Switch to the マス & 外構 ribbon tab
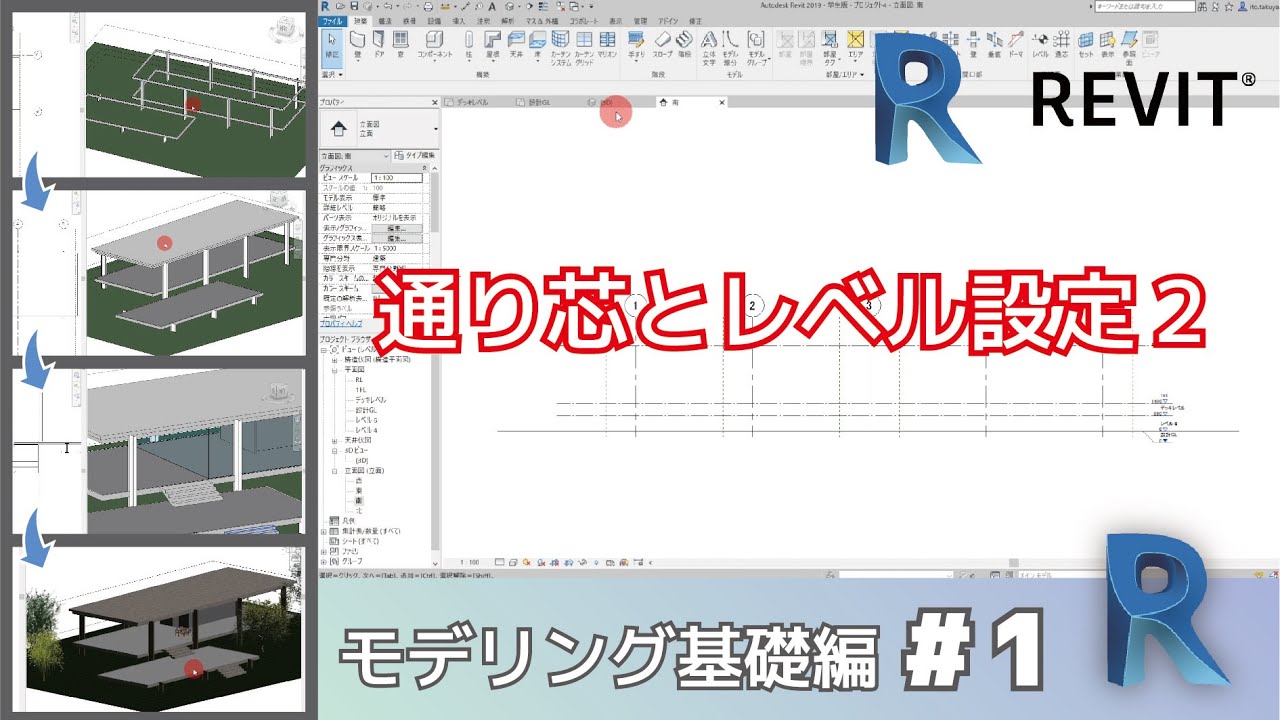 pyautogui.click(x=541, y=20)
